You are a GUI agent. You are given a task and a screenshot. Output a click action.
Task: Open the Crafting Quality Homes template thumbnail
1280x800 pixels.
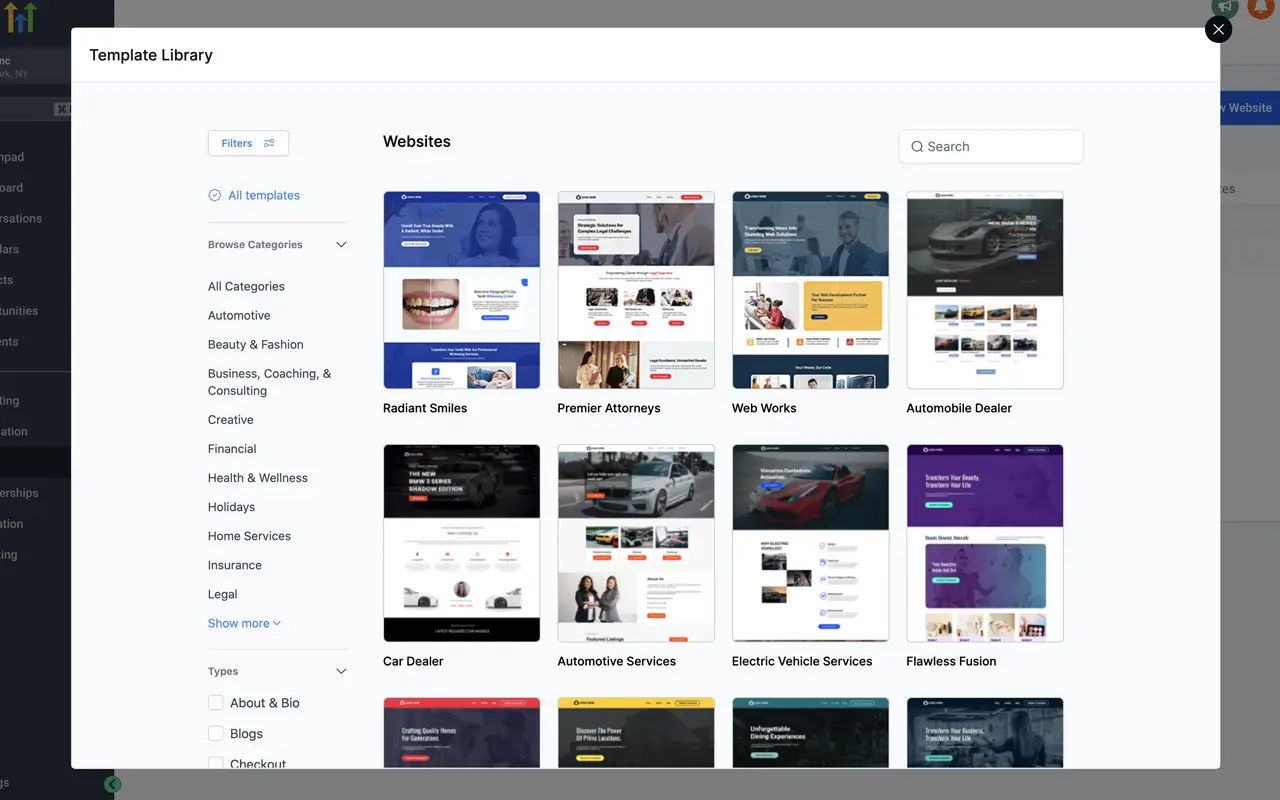tap(462, 733)
